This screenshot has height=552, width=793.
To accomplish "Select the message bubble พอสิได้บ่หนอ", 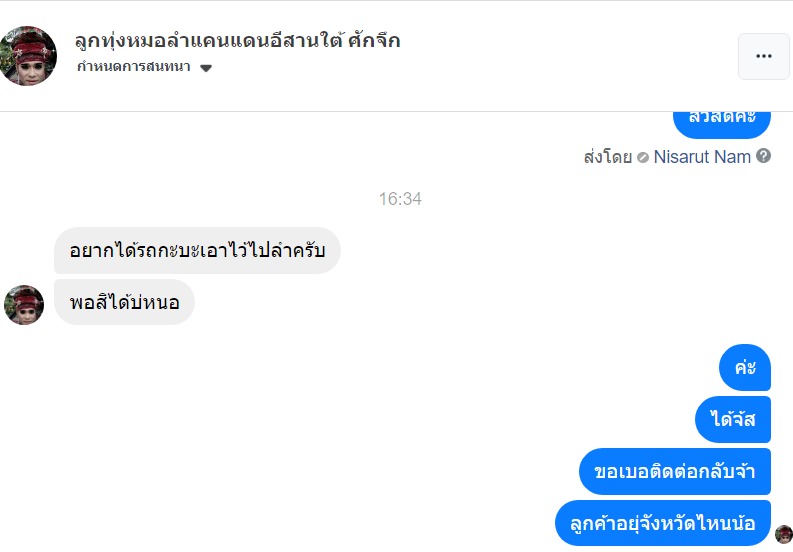I will pyautogui.click(x=124, y=302).
